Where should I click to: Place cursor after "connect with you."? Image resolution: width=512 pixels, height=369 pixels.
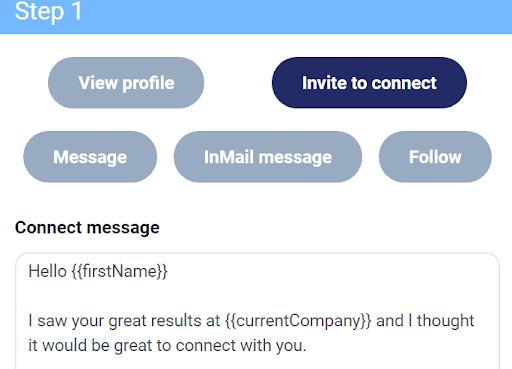click(x=307, y=346)
